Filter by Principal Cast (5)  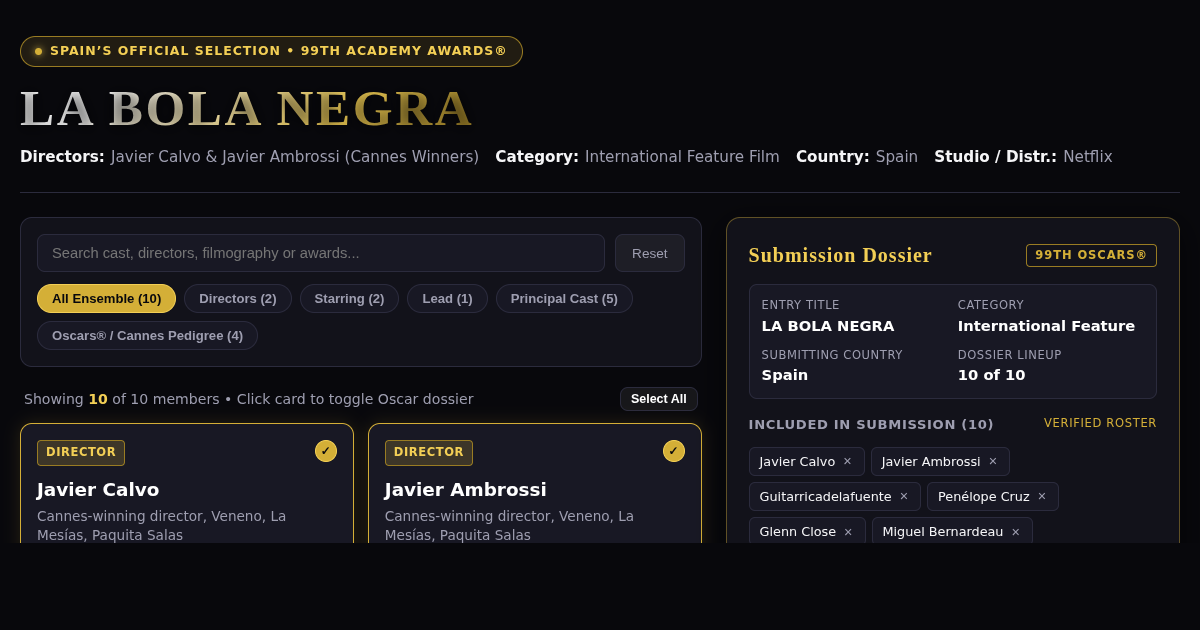pyautogui.click(x=564, y=298)
